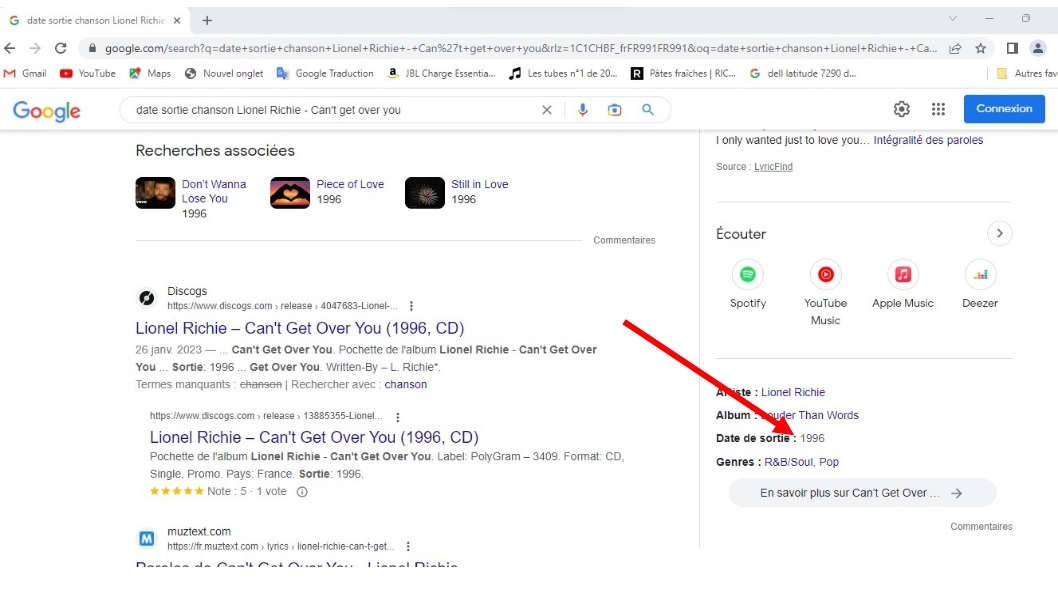
Task: Open the Nouvel onglet bookmark
Action: [x=224, y=74]
